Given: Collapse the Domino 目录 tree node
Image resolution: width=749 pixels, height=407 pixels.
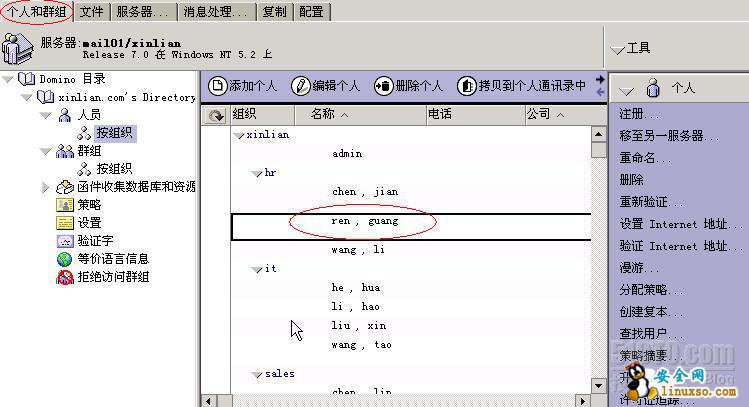Looking at the screenshot, I should click(x=8, y=79).
